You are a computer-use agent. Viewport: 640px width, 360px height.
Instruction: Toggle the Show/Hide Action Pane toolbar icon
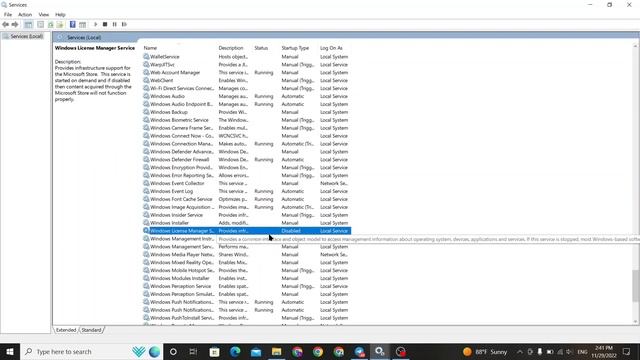point(82,24)
